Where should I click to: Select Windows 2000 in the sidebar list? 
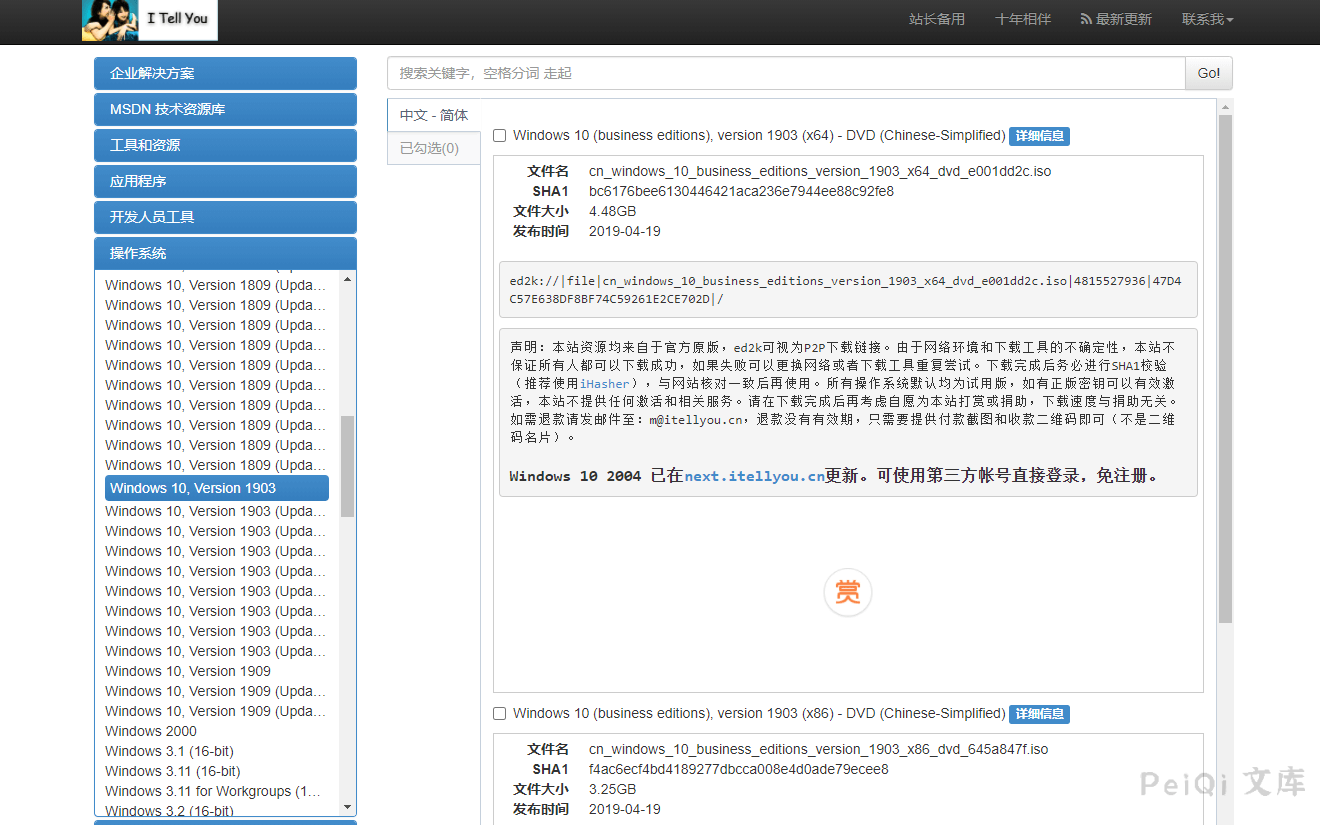tap(150, 731)
